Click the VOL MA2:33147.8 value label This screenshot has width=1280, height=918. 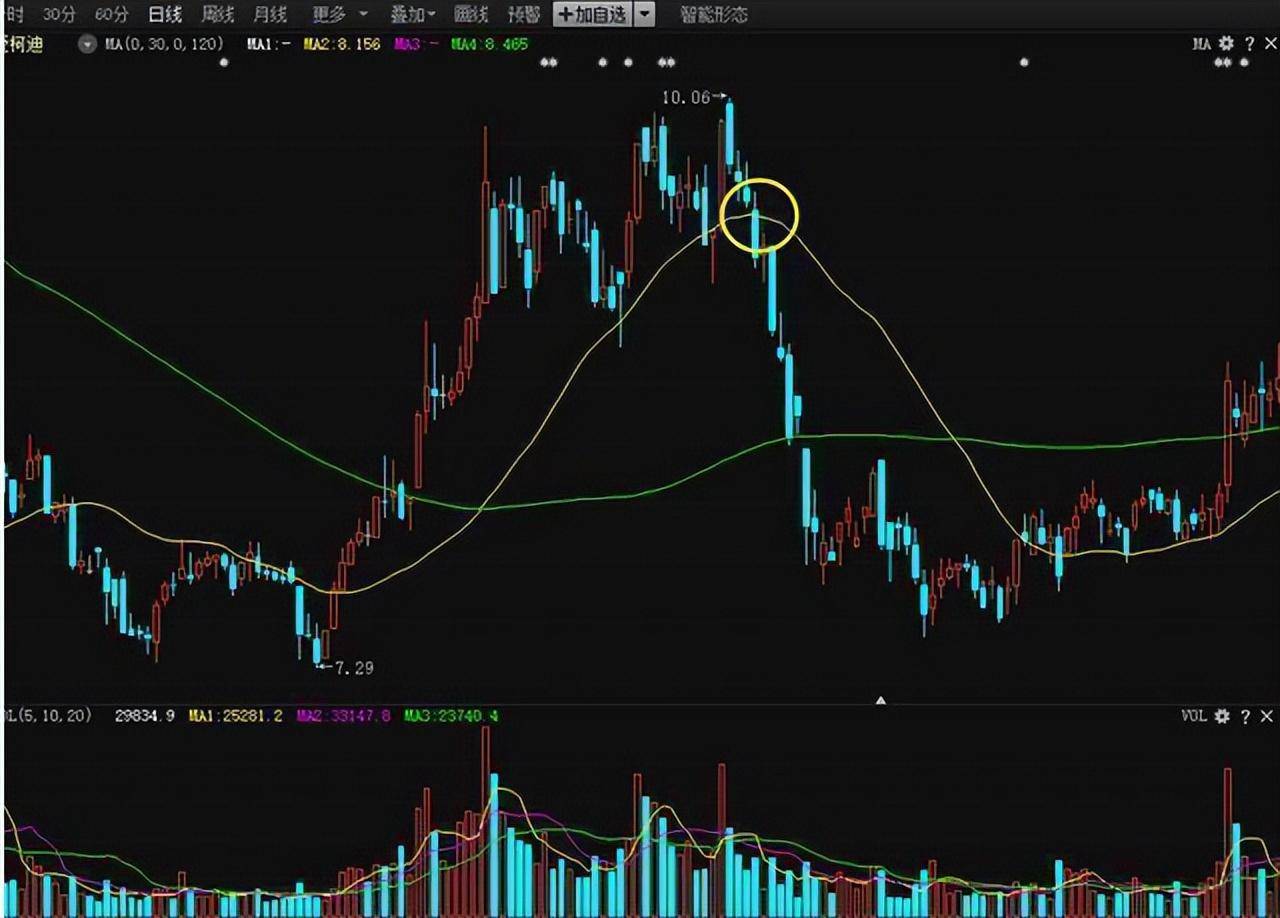pos(343,716)
